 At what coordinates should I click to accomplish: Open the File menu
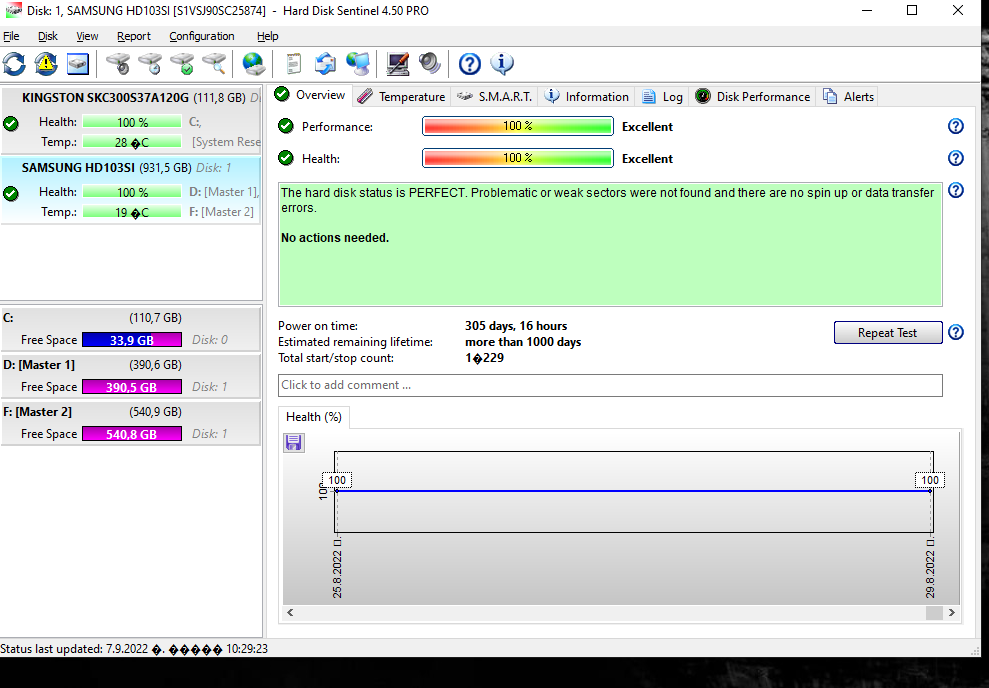pos(11,36)
